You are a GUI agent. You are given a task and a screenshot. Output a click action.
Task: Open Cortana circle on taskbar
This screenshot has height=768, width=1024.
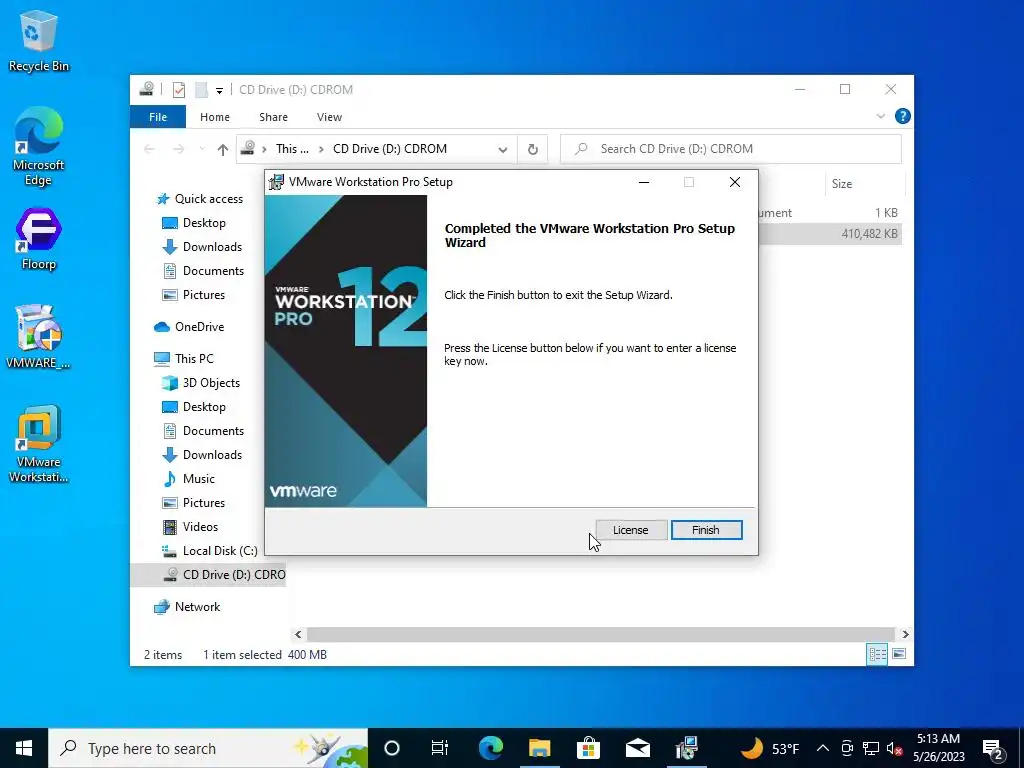[392, 748]
